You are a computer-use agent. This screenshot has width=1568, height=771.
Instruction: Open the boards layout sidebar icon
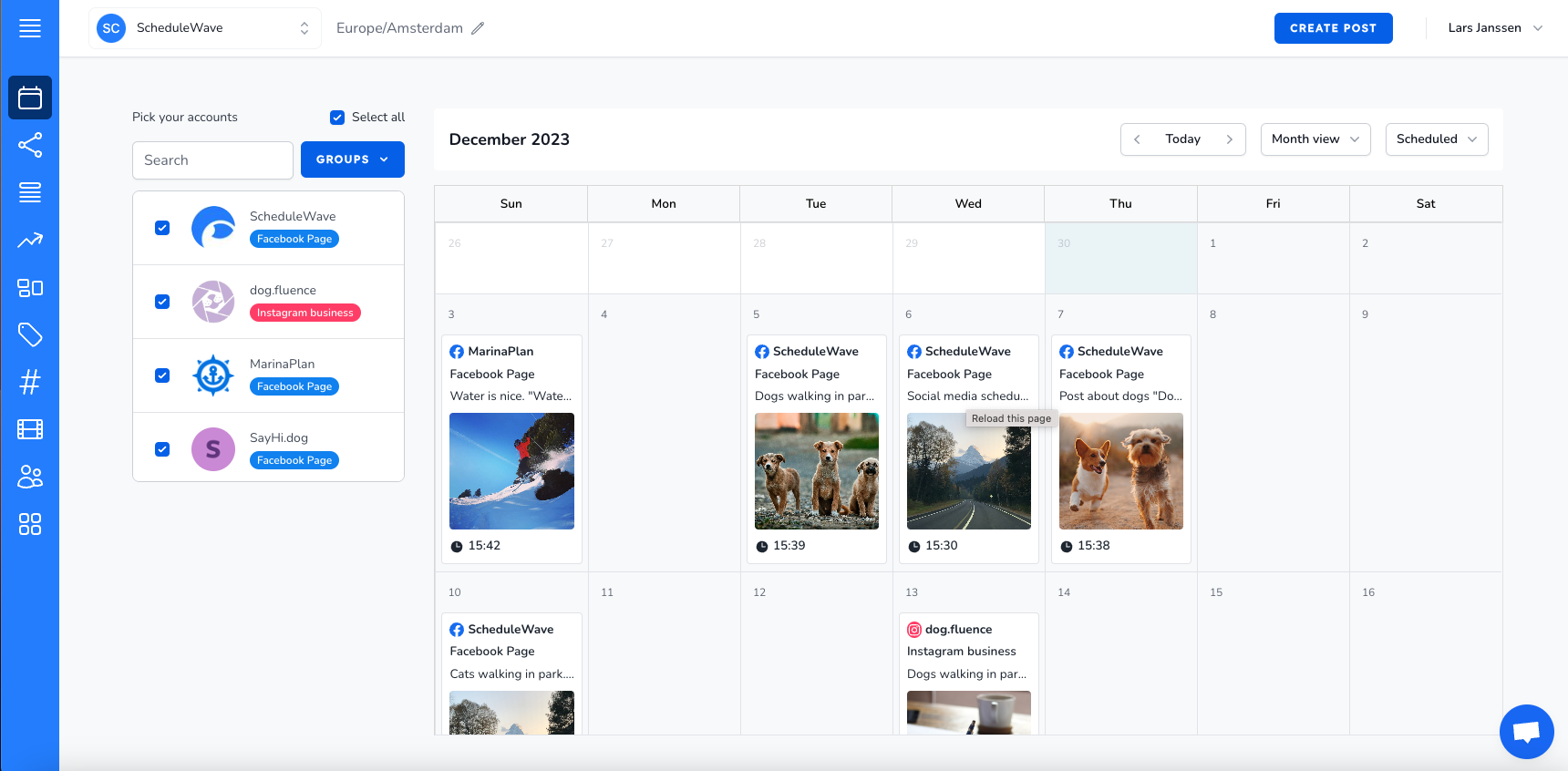tap(30, 288)
